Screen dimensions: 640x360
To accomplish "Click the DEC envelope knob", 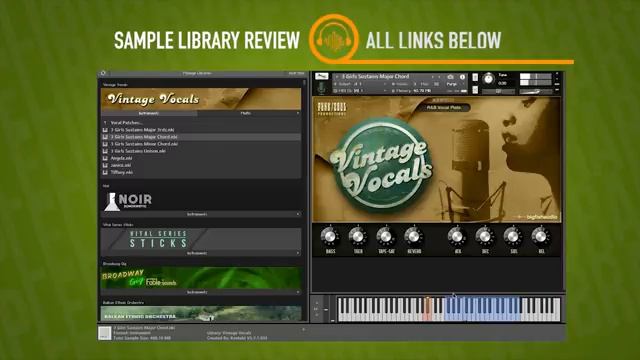I will (484, 237).
